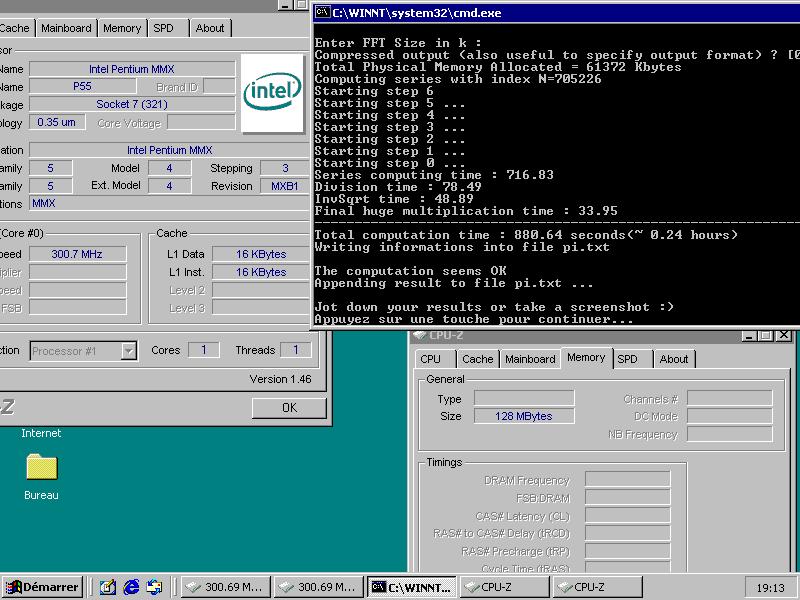This screenshot has height=600, width=800.
Task: Click the empty Level 2 cache field
Action: [x=261, y=290]
